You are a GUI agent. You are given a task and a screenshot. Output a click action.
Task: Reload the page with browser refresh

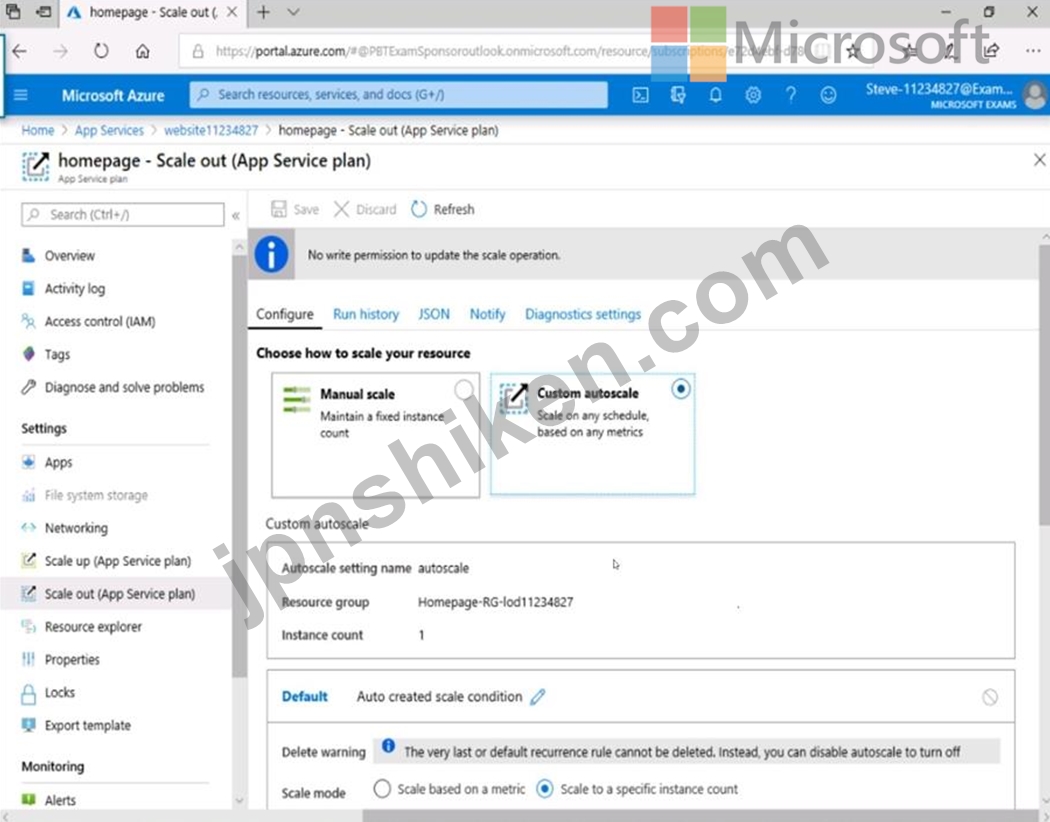[101, 51]
